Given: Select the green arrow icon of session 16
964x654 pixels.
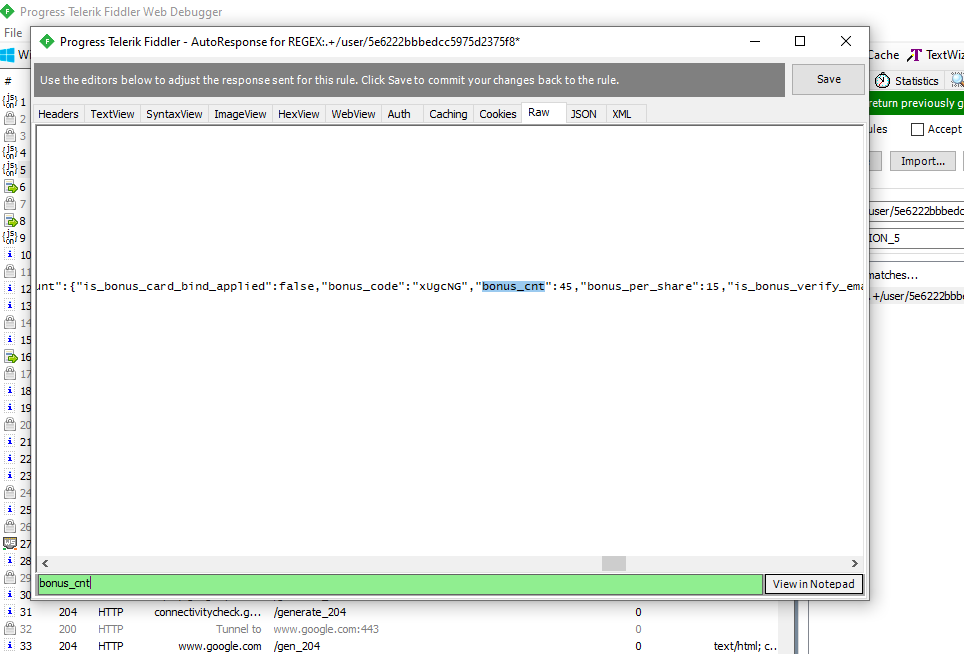Looking at the screenshot, I should [x=10, y=357].
